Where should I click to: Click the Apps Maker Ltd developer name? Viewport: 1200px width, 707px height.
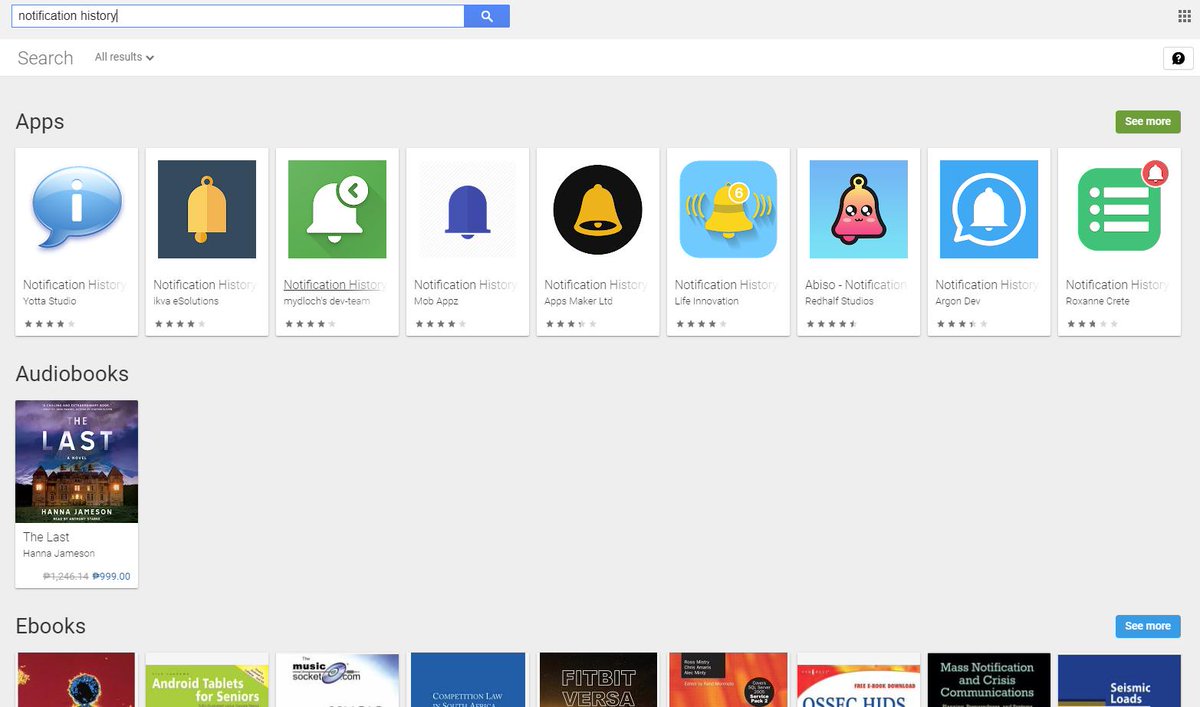tap(580, 301)
